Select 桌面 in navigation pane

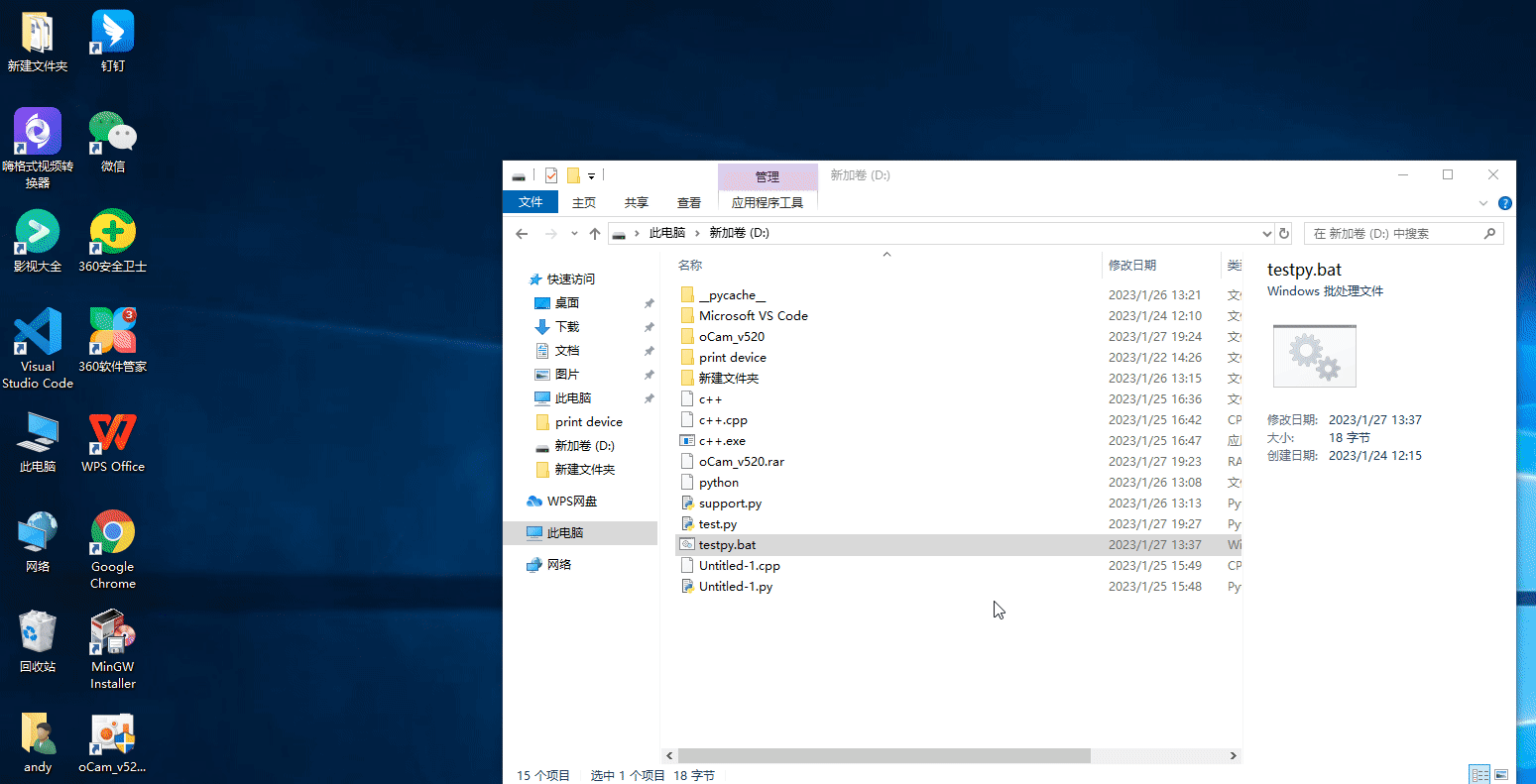[567, 303]
